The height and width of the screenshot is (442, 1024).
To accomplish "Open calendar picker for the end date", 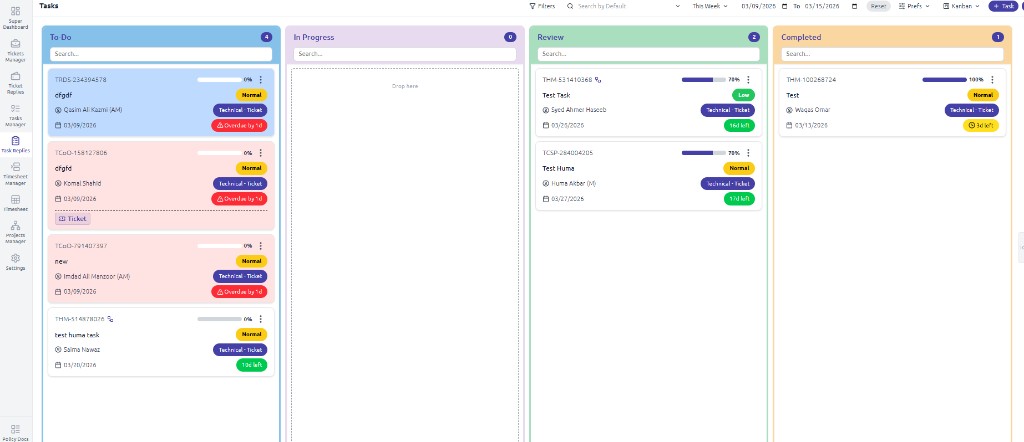I will [854, 6].
